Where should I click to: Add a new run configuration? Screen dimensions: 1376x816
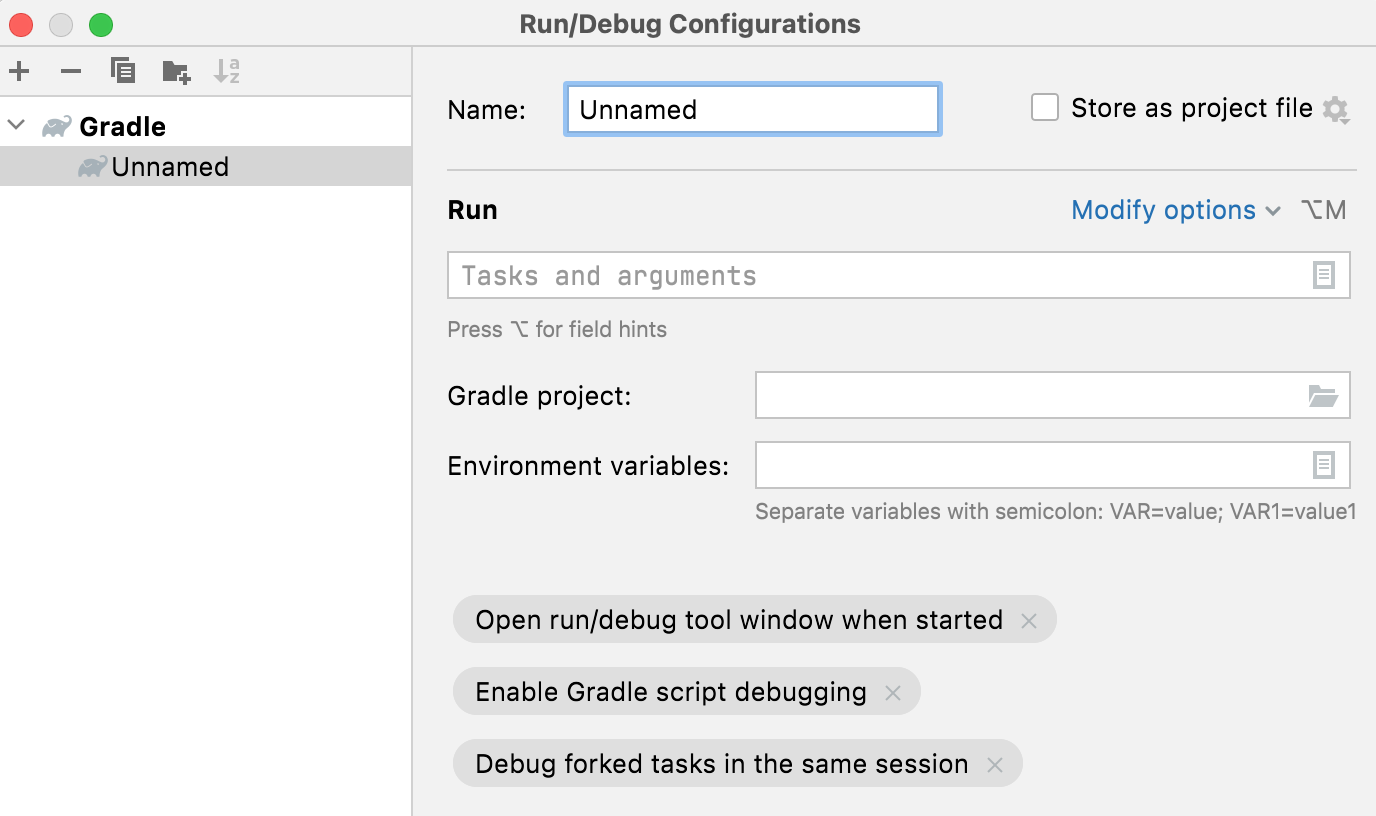pos(18,71)
